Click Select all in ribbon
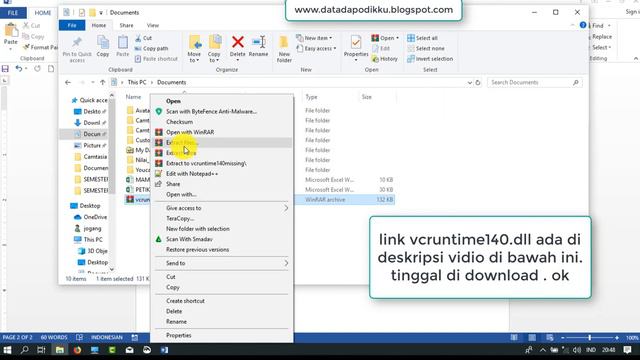This screenshot has width=640, height=360. coord(422,38)
